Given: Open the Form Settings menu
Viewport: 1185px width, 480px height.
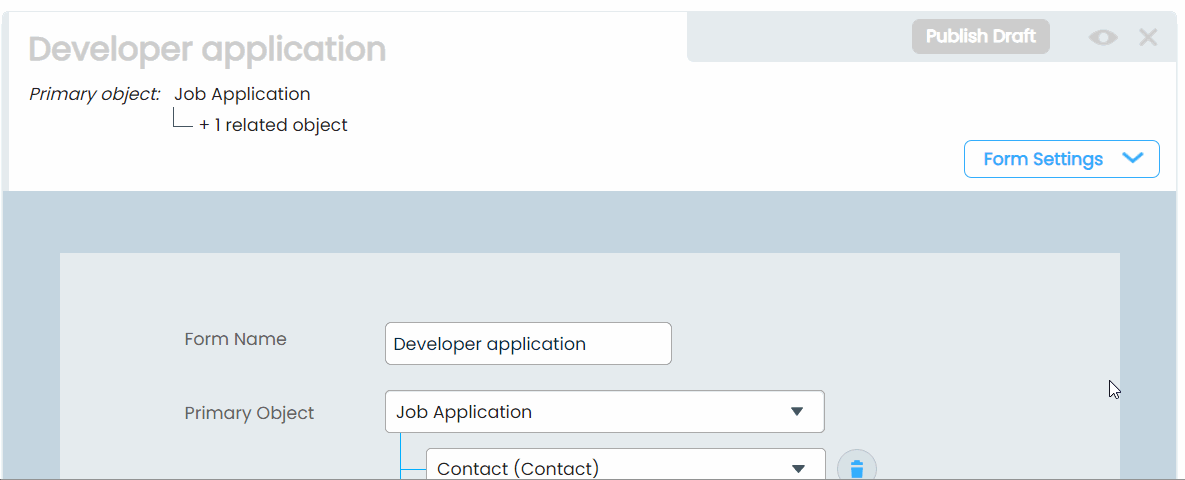Looking at the screenshot, I should point(1043,159).
